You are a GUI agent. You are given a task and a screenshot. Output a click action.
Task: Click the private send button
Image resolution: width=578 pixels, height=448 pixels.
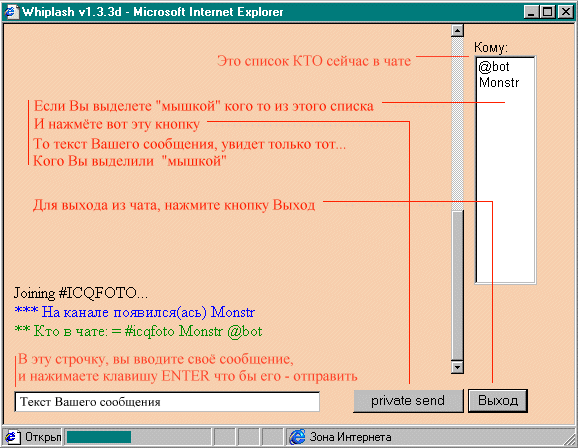point(408,400)
